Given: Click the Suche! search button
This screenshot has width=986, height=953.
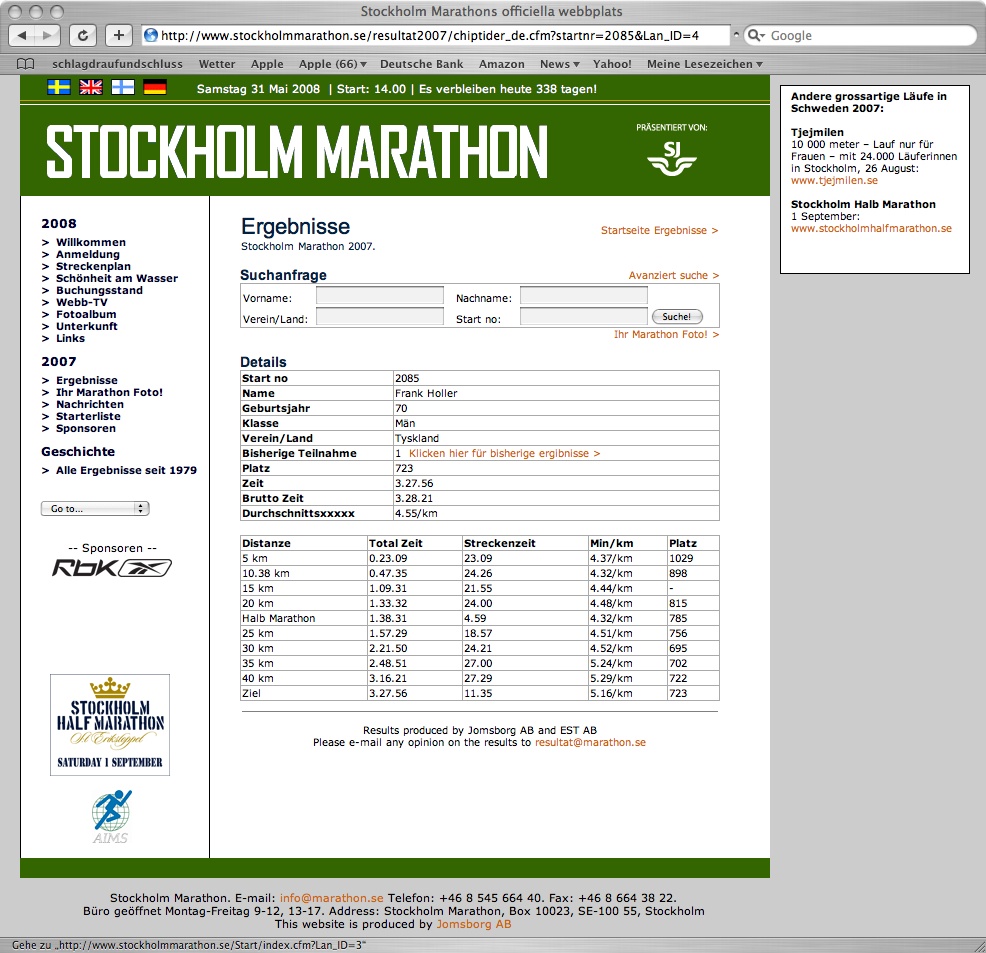Looking at the screenshot, I should point(677,317).
